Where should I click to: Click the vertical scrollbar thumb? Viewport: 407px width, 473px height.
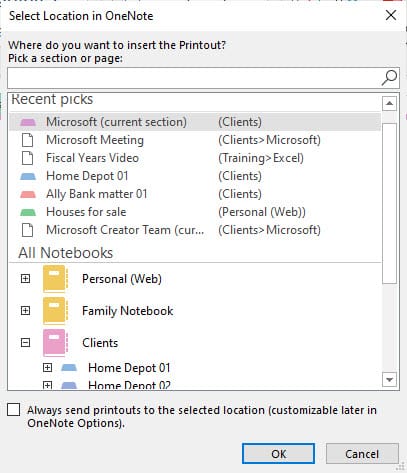pos(389,203)
